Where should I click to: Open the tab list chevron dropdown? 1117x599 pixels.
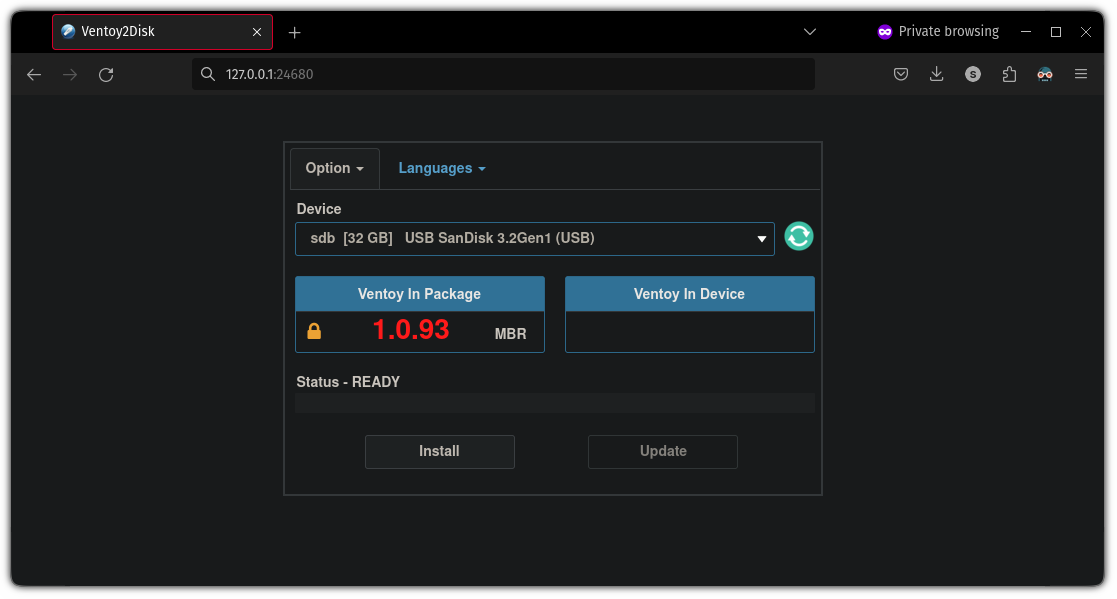[x=809, y=31]
